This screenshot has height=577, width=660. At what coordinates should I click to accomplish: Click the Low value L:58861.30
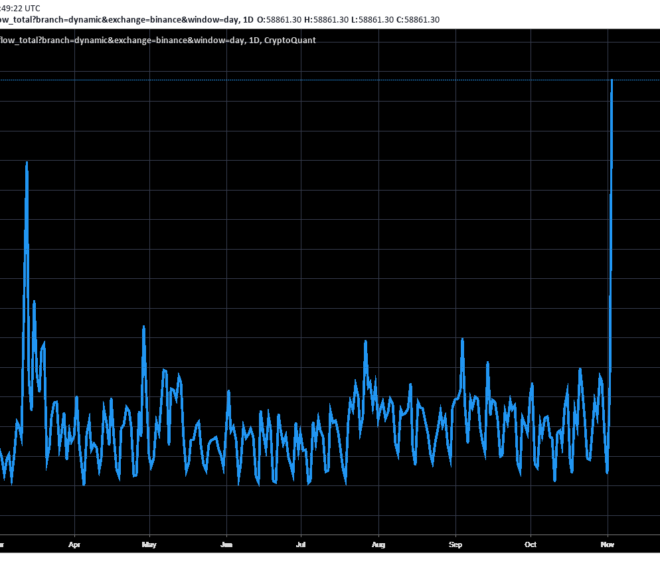[373, 20]
